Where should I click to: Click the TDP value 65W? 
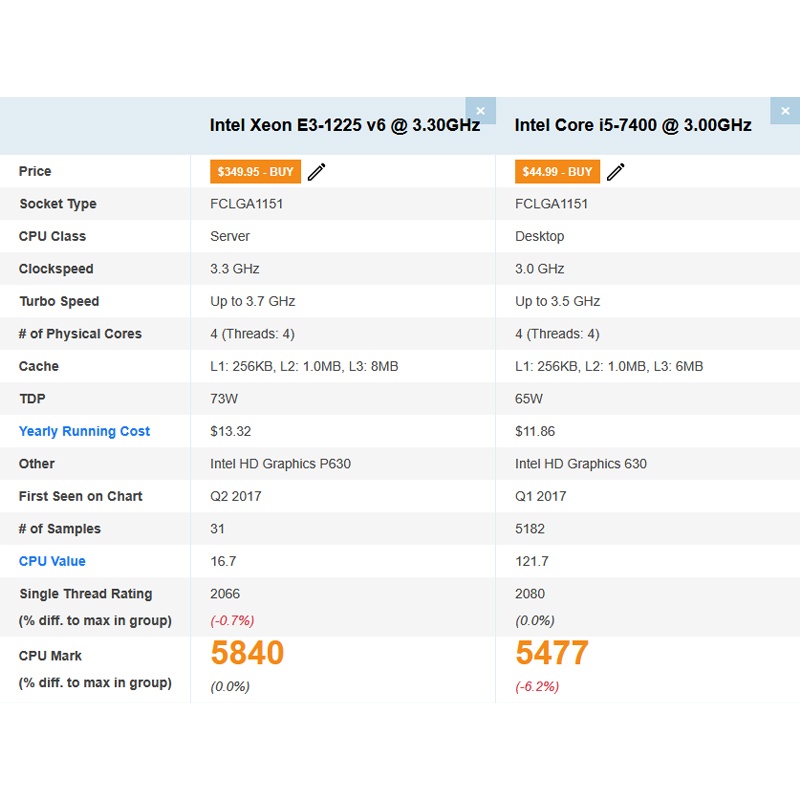coord(529,399)
